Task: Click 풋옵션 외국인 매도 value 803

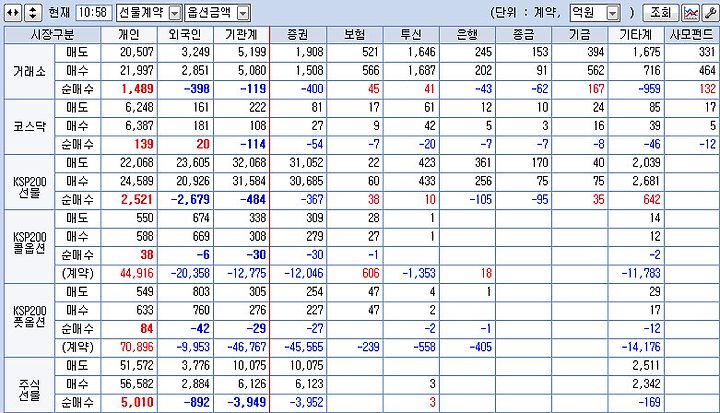Action: point(201,292)
